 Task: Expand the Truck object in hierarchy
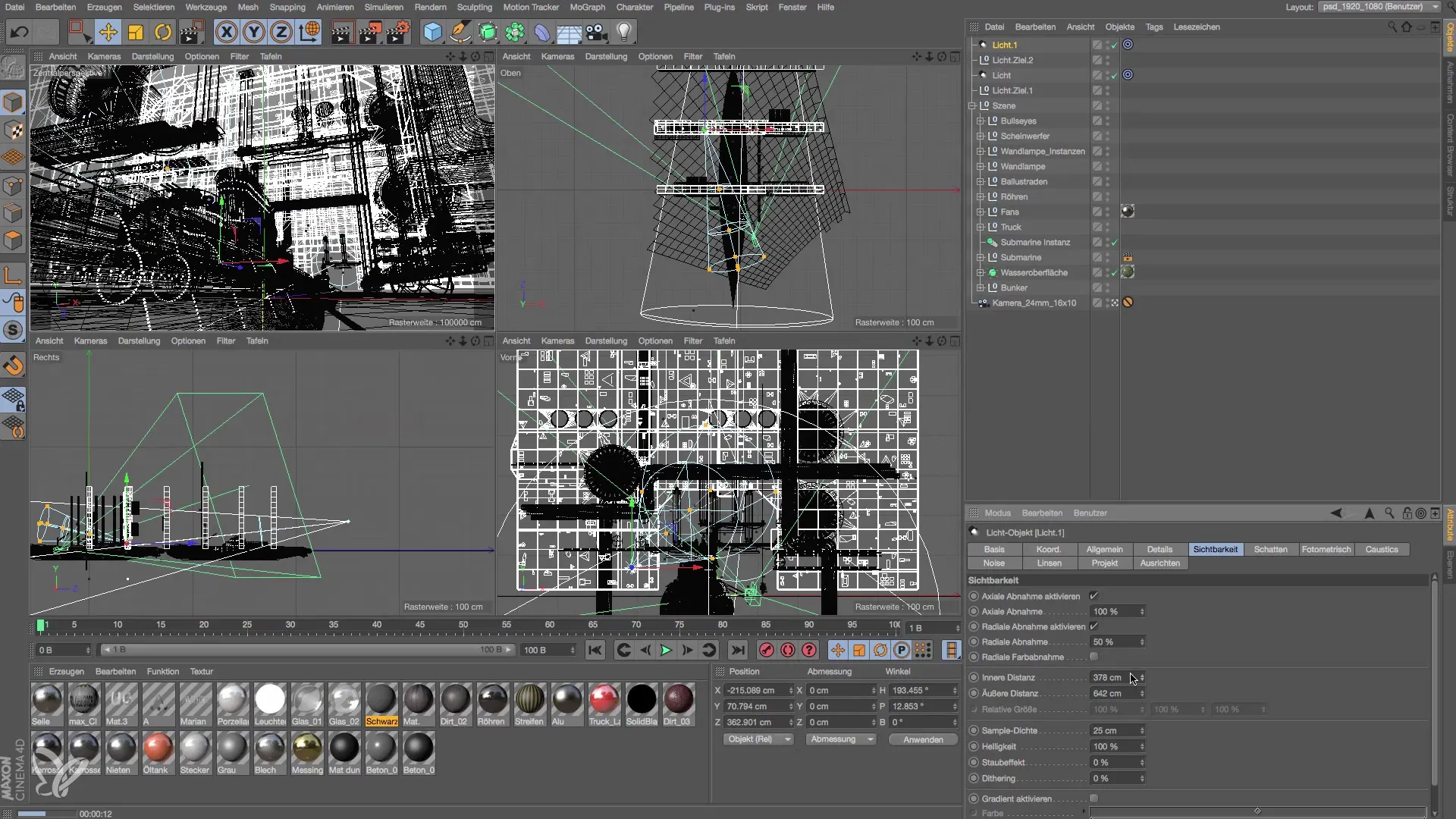pyautogui.click(x=981, y=227)
